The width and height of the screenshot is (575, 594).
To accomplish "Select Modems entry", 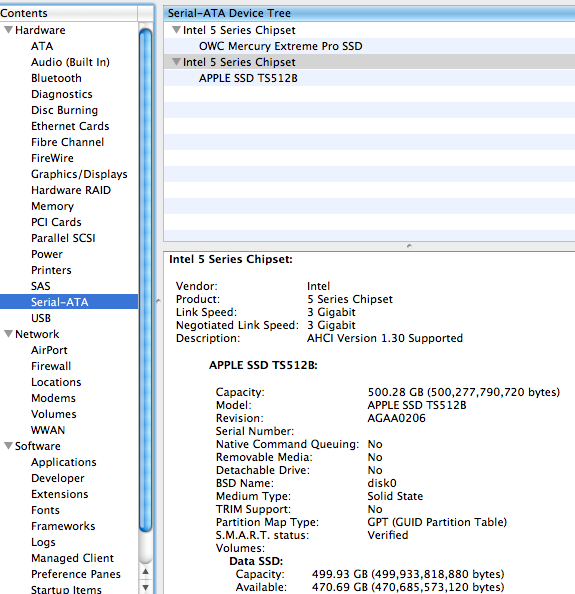I will [x=53, y=398].
